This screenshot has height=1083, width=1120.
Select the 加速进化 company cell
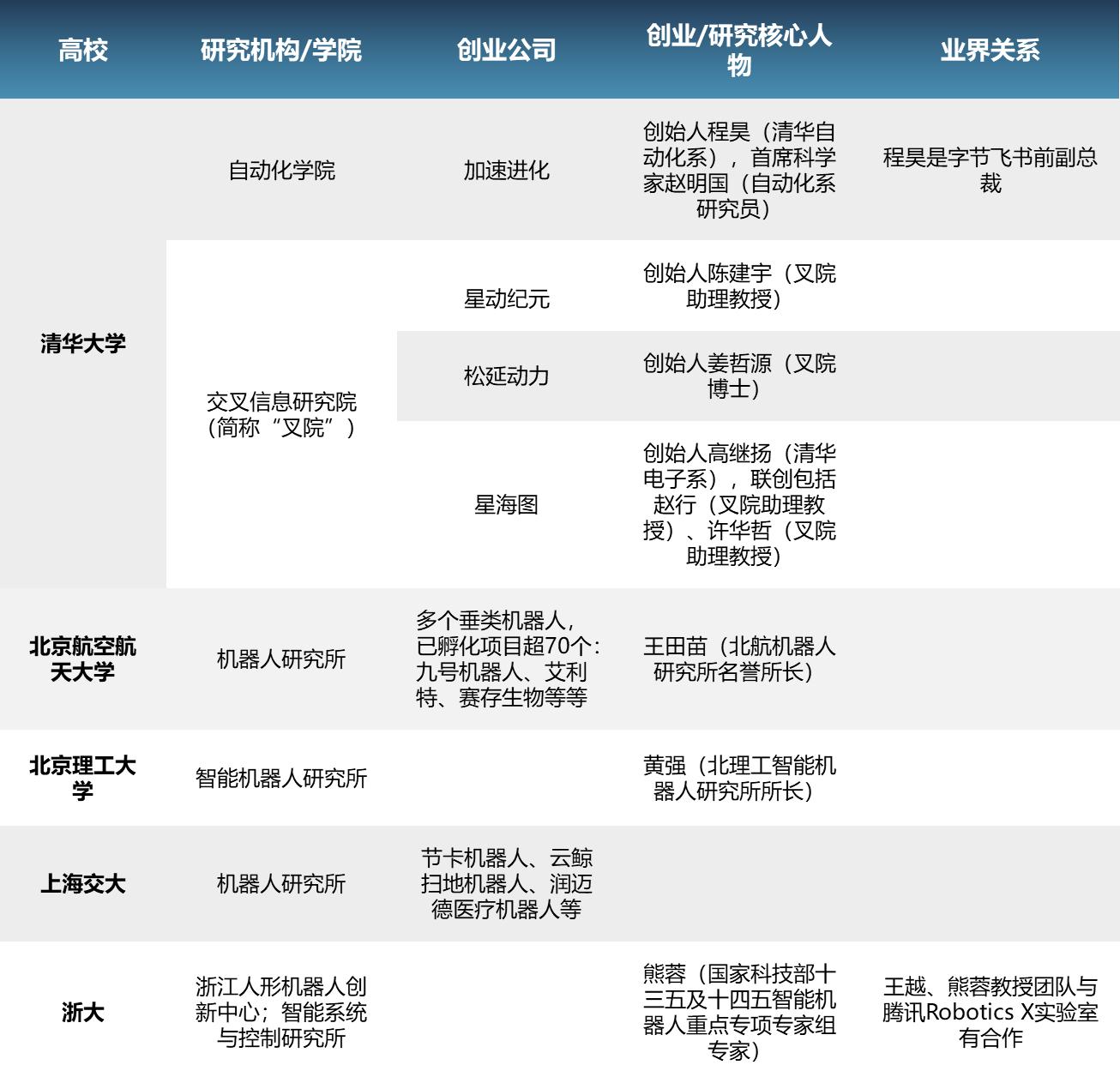[x=507, y=170]
